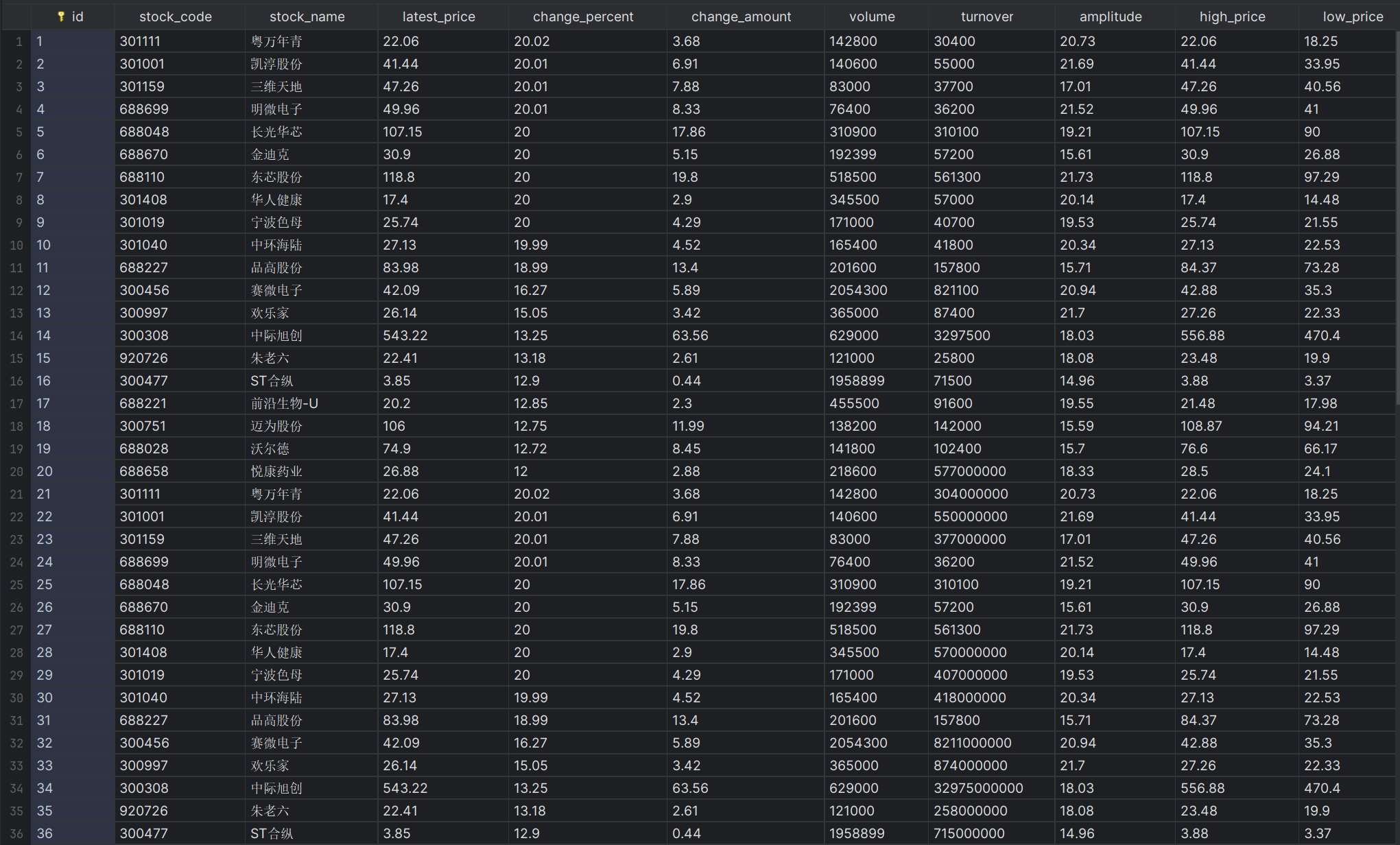The image size is (1400, 845).
Task: Click the change_percent column header
Action: [582, 16]
